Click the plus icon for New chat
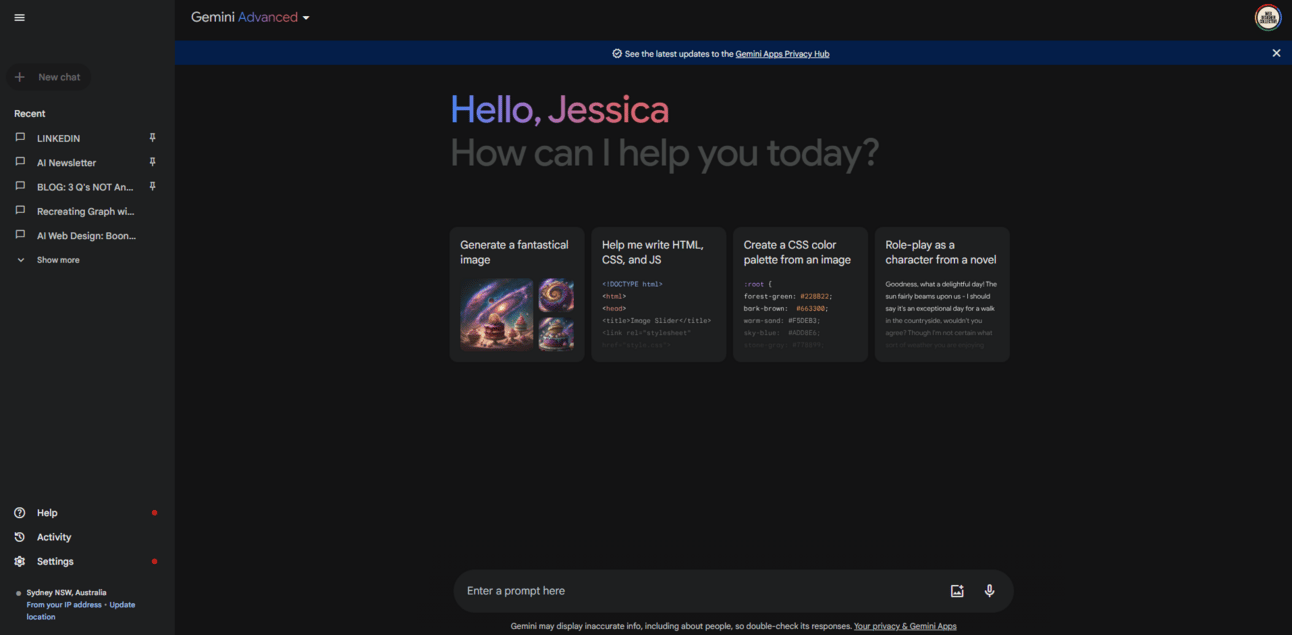Image resolution: width=1292 pixels, height=635 pixels. tap(19, 77)
